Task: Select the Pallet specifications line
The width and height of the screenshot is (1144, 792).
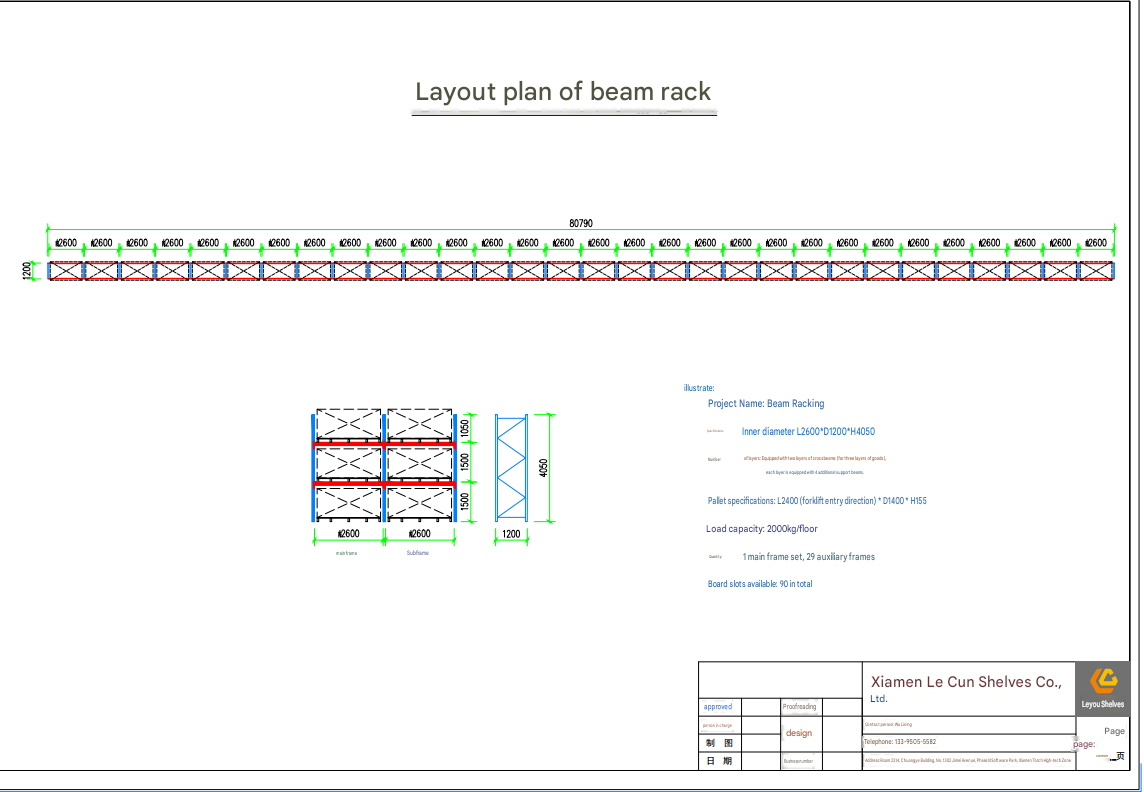Action: [816, 501]
